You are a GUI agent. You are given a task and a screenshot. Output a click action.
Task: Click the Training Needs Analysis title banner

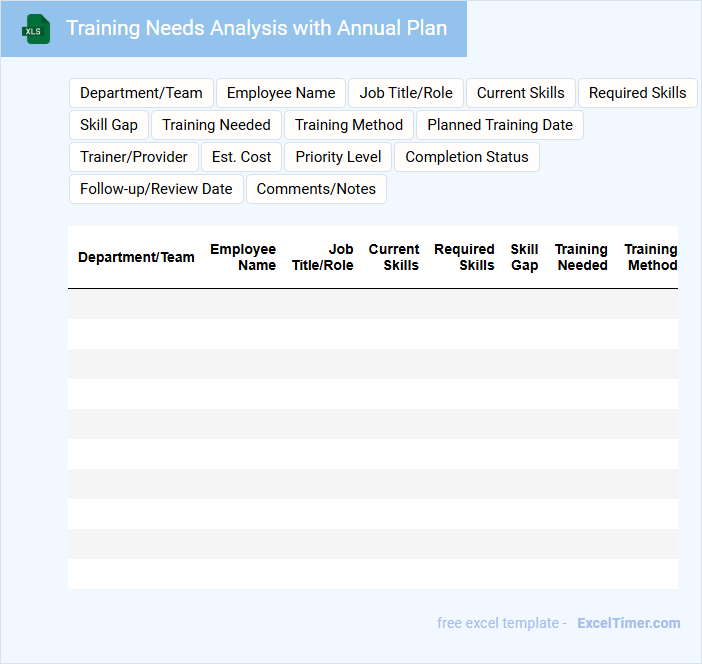[256, 28]
